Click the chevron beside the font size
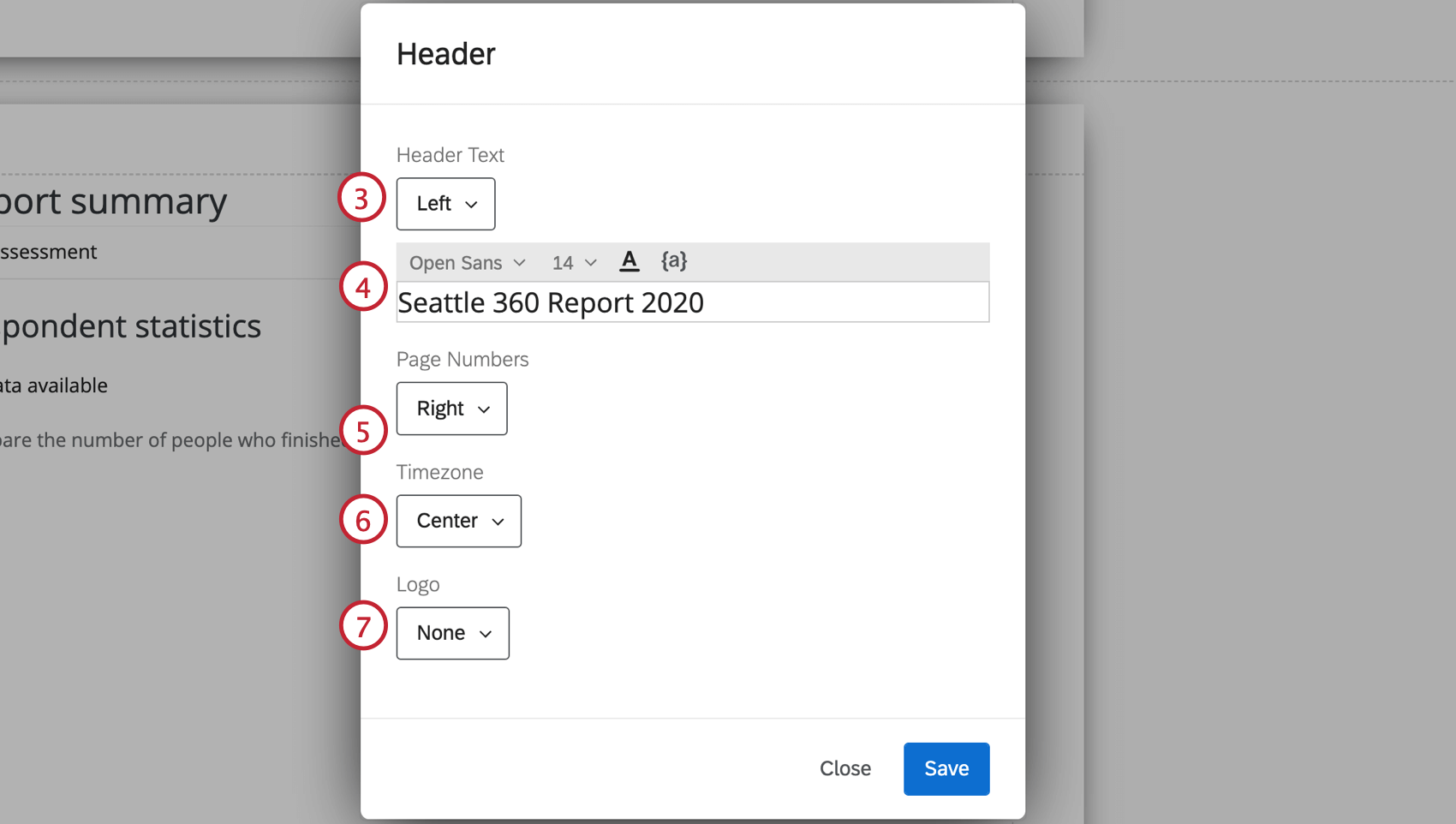The image size is (1456, 824). click(x=591, y=263)
